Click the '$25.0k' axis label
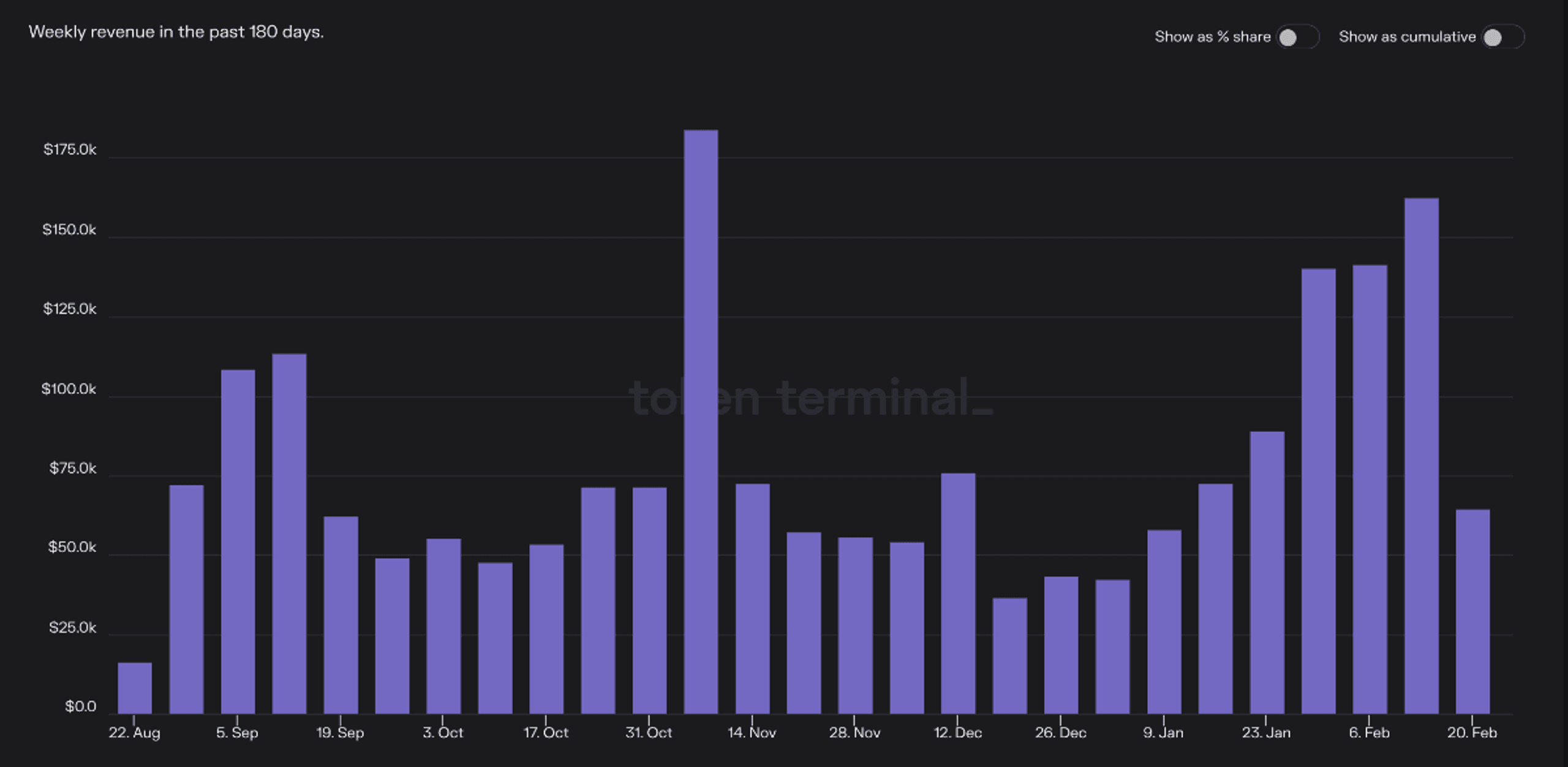The height and width of the screenshot is (767, 1568). click(x=73, y=627)
